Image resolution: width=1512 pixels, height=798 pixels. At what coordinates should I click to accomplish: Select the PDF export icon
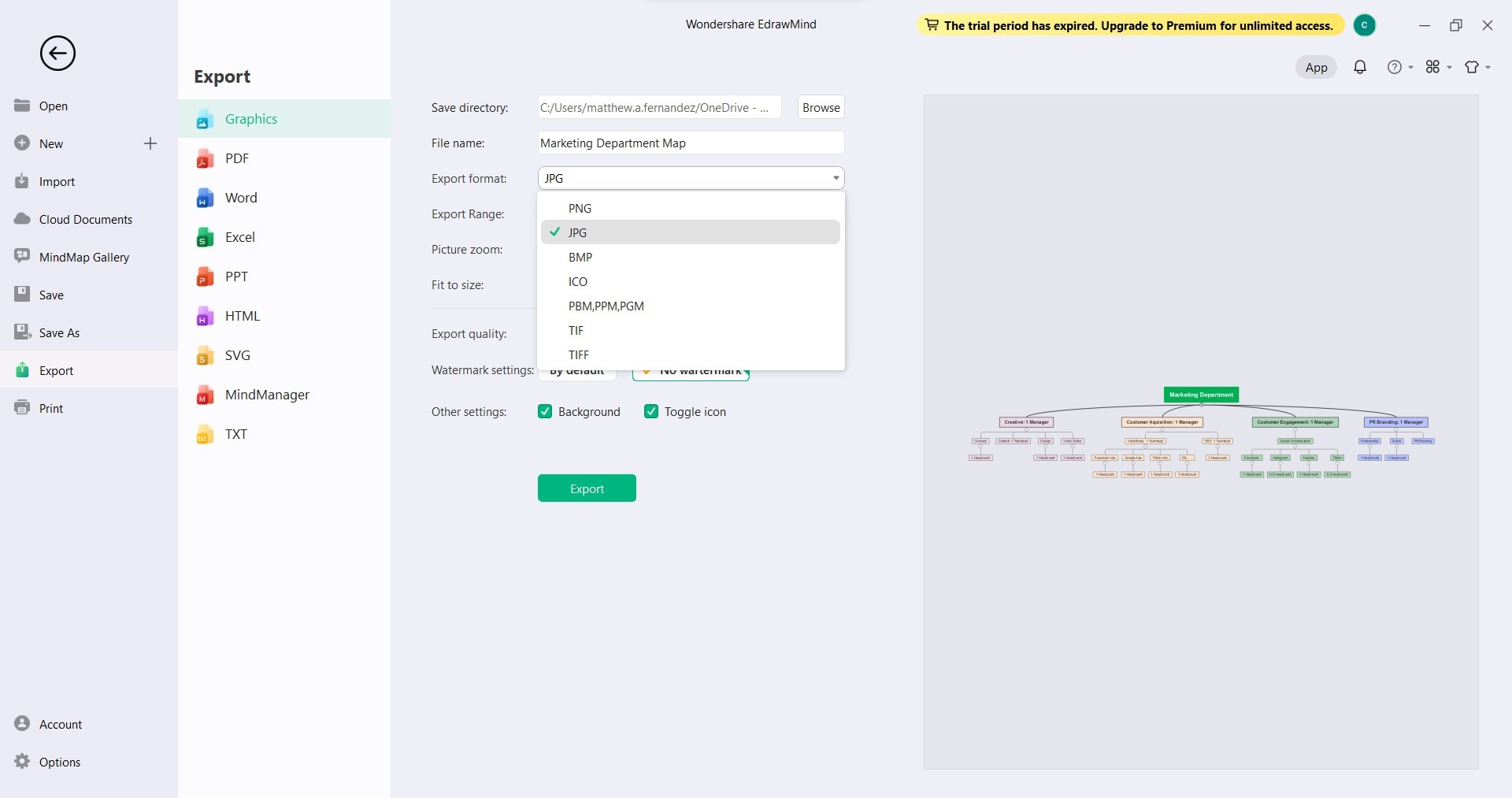[205, 158]
